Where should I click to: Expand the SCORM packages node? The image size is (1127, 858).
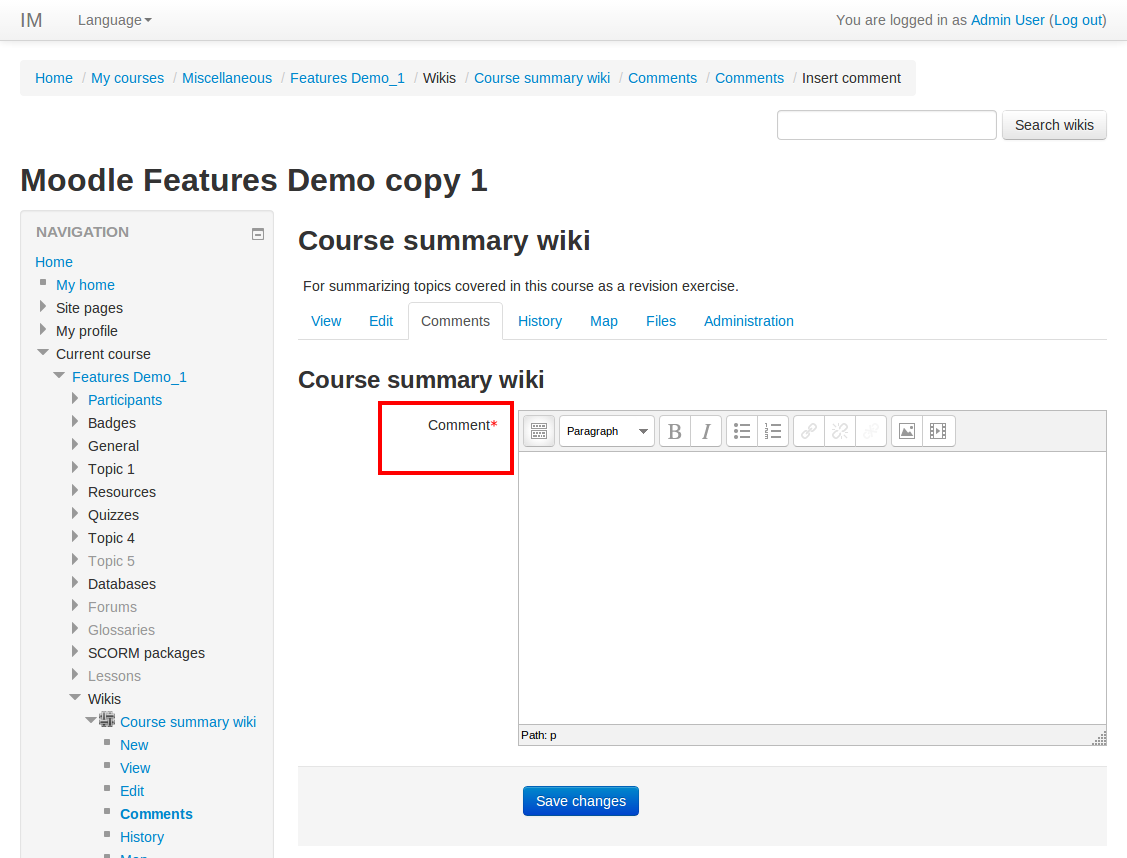75,652
